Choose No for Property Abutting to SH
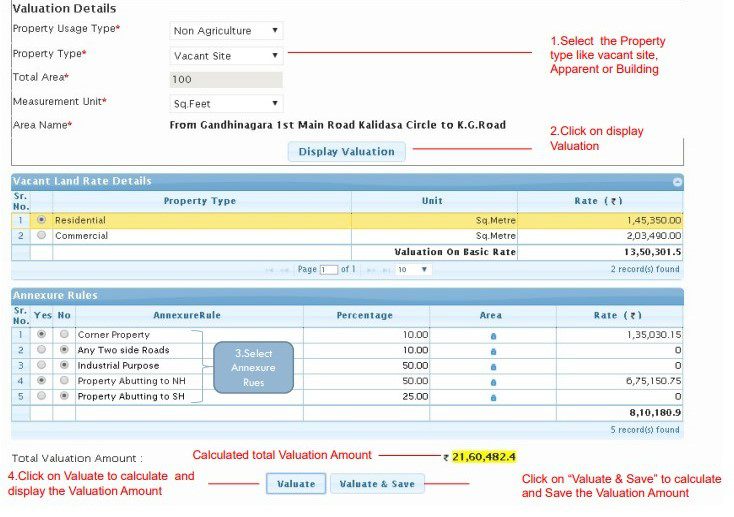The height and width of the screenshot is (517, 734). [64, 396]
